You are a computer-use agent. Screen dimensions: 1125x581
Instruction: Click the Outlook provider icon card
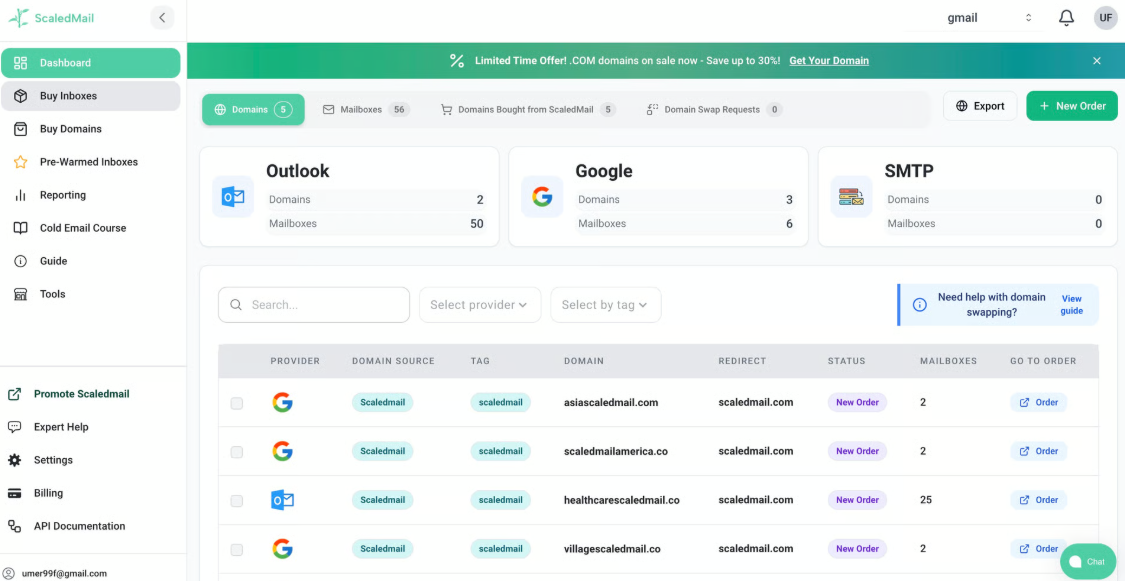[x=233, y=197]
